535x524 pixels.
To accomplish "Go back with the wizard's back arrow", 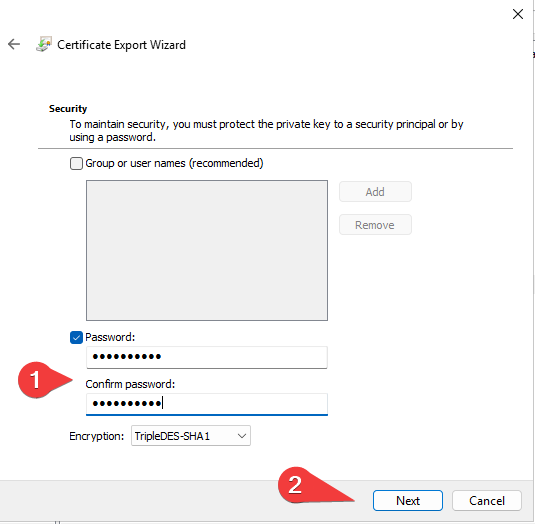I will click(x=14, y=44).
